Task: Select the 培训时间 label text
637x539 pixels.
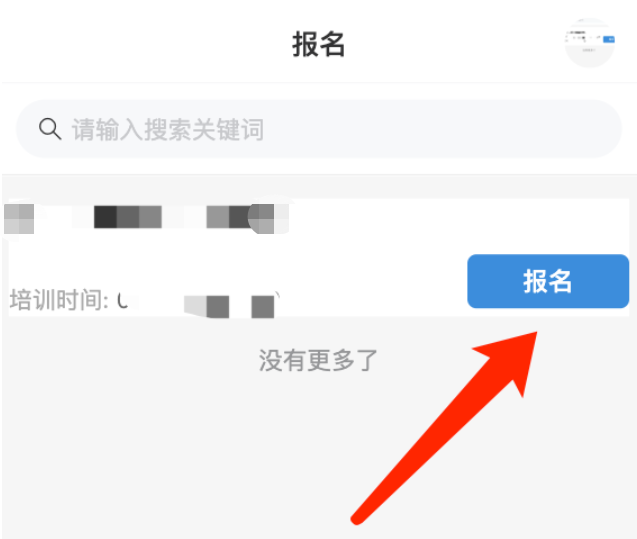Action: point(59,300)
